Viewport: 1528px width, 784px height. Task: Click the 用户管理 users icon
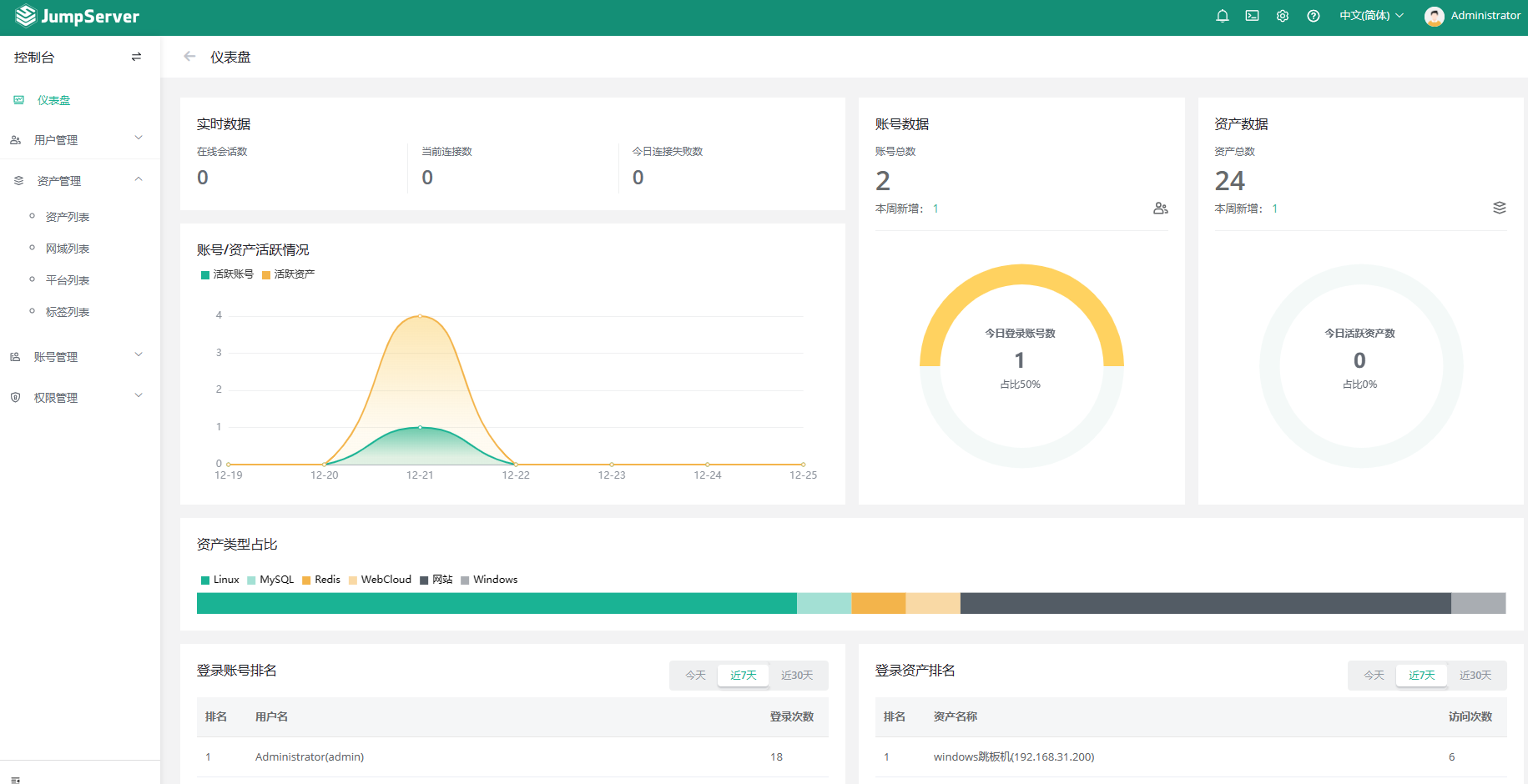click(x=15, y=140)
